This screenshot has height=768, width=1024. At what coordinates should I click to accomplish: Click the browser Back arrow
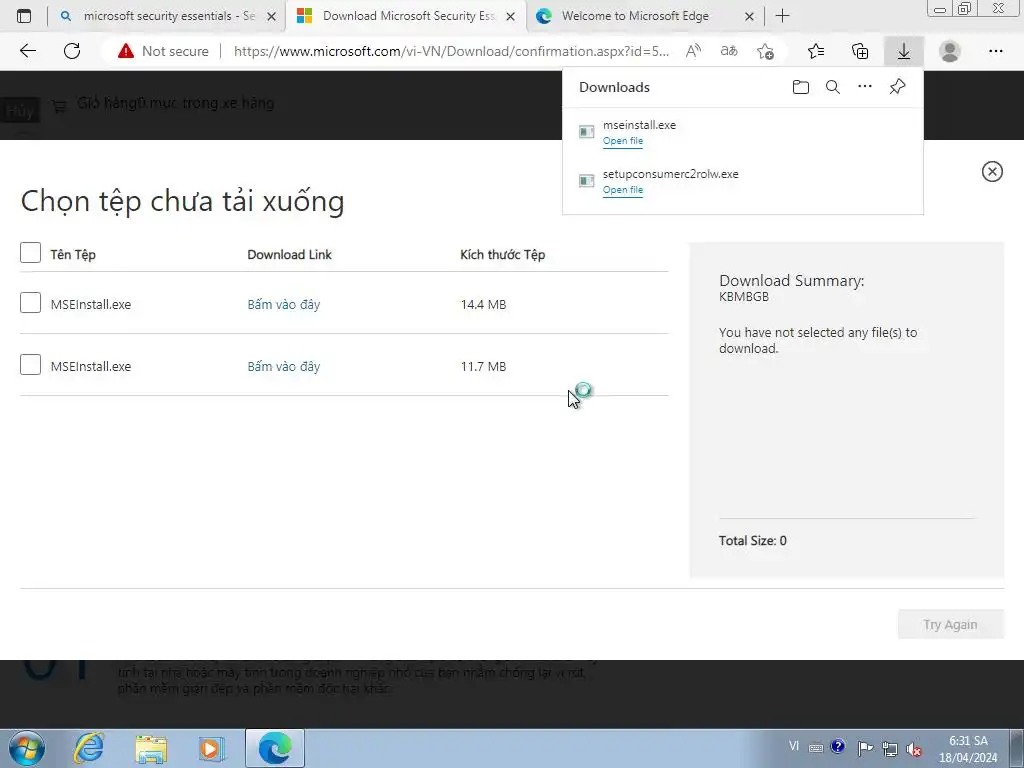(27, 51)
